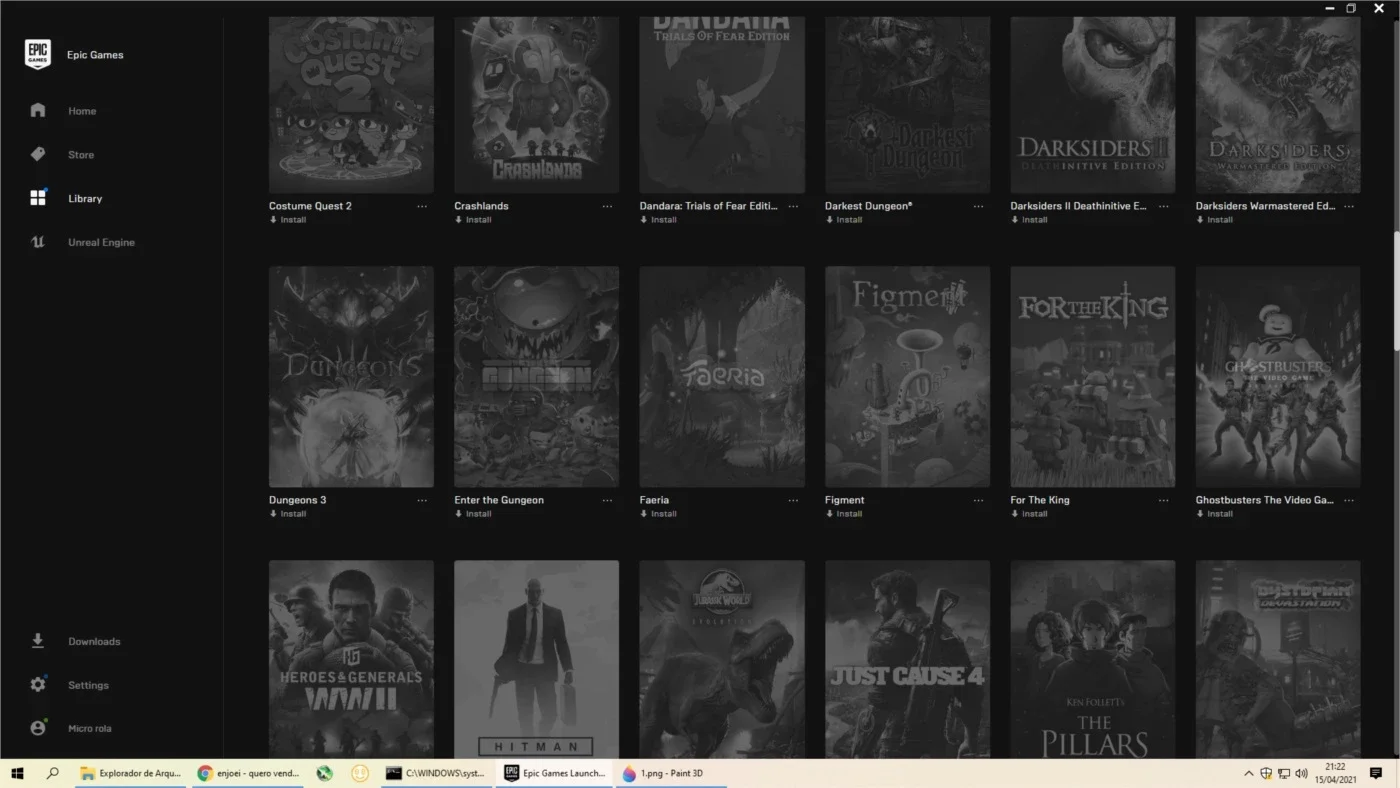The image size is (1400, 788).
Task: Open the Store tag icon
Action: tap(38, 154)
